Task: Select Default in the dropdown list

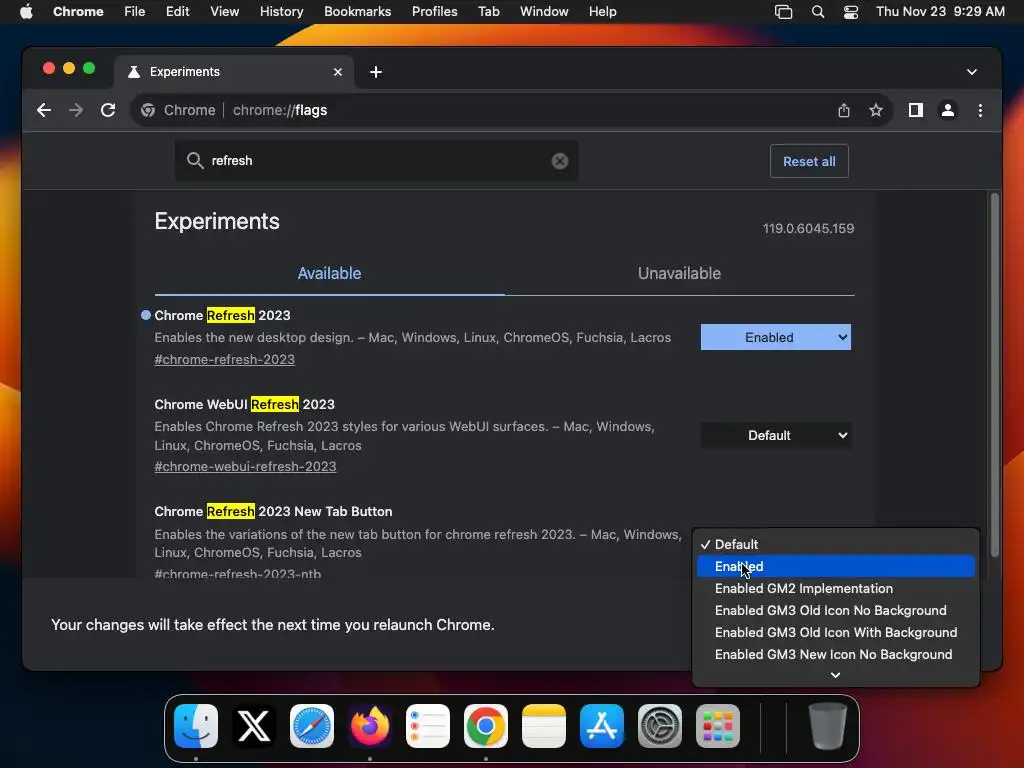Action: click(x=836, y=545)
